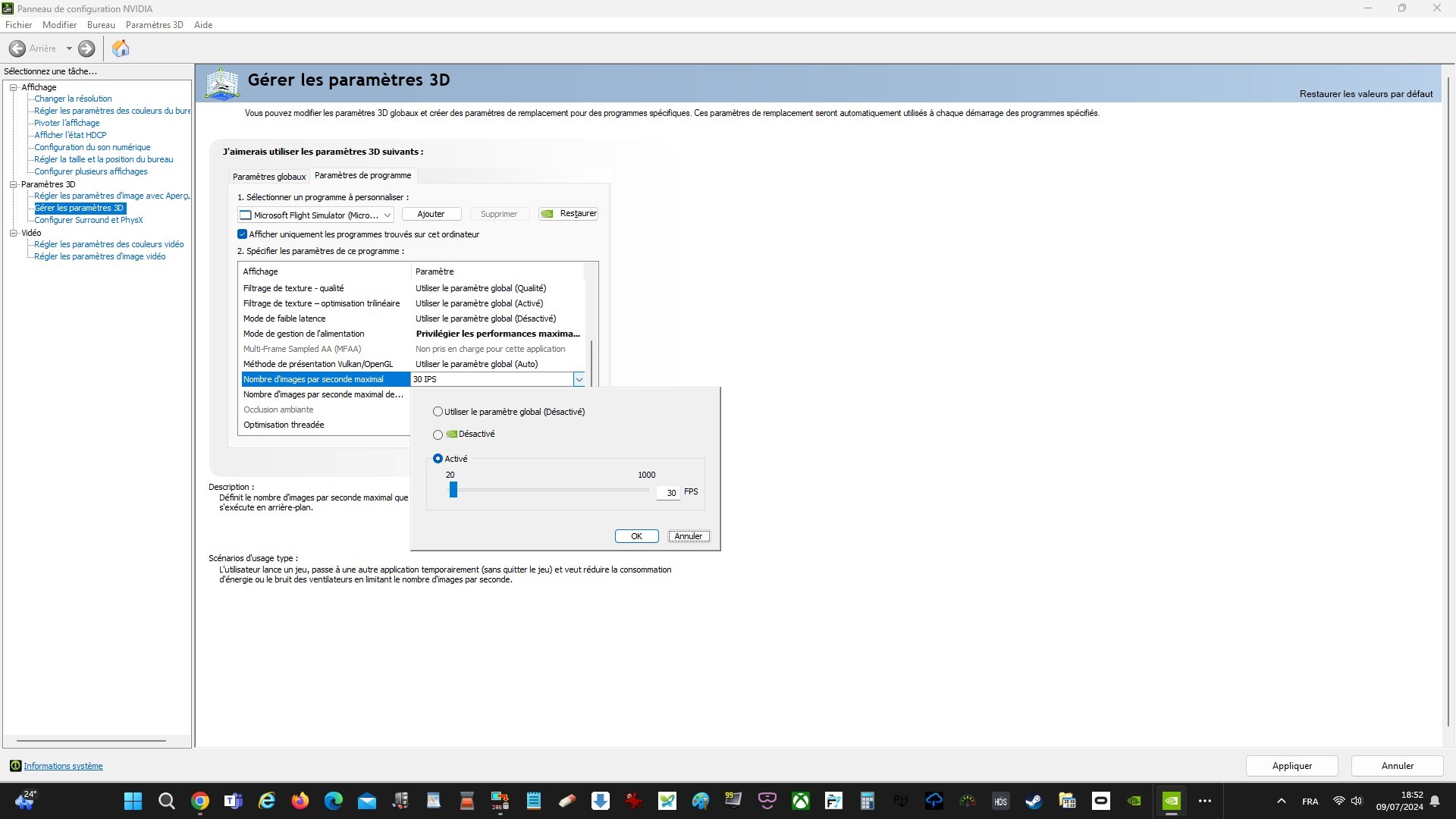
Task: Uncheck Afficher uniquement les programmes trouvés
Action: pos(243,234)
